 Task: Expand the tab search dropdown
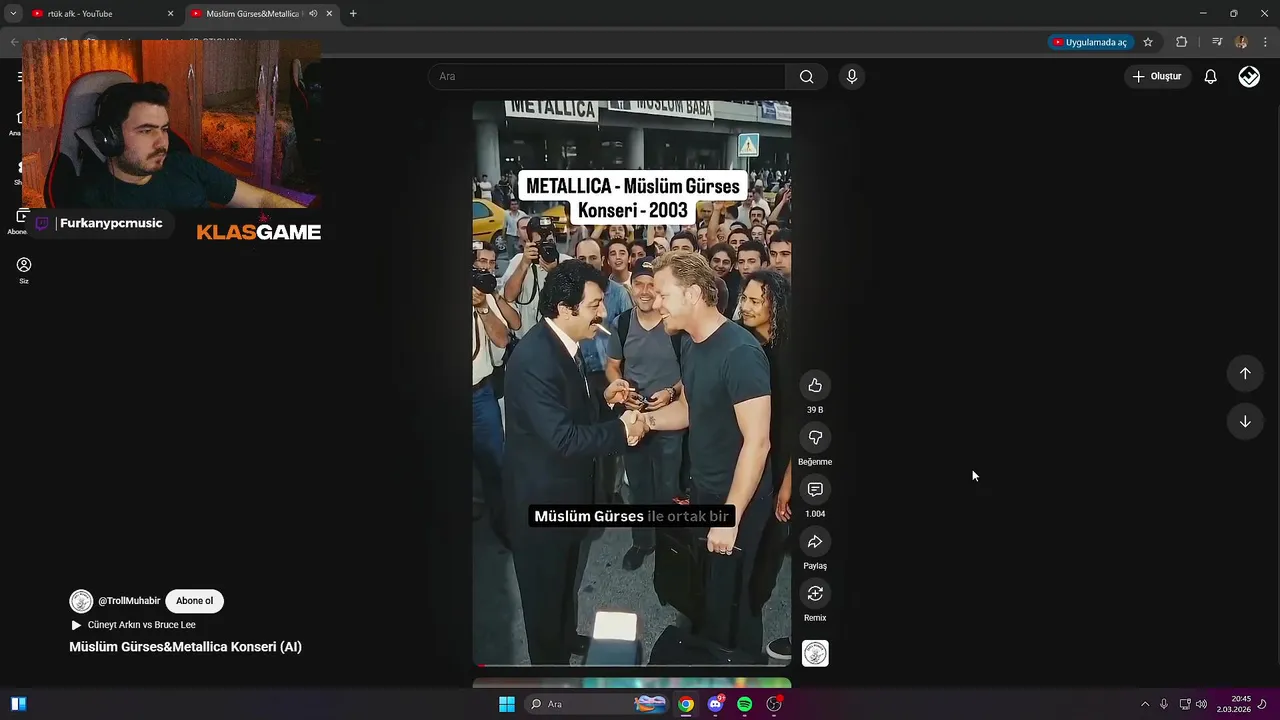[13, 14]
